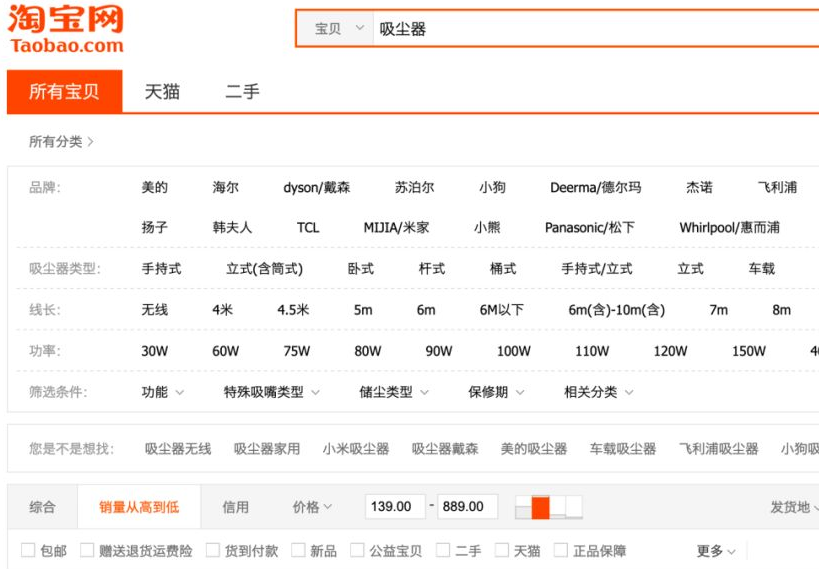The image size is (819, 569).
Task: Select power 150W
Action: click(749, 351)
